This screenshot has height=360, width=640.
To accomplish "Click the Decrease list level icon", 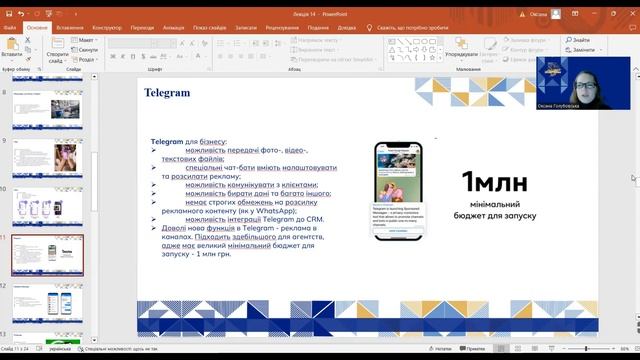I will pyautogui.click(x=256, y=43).
